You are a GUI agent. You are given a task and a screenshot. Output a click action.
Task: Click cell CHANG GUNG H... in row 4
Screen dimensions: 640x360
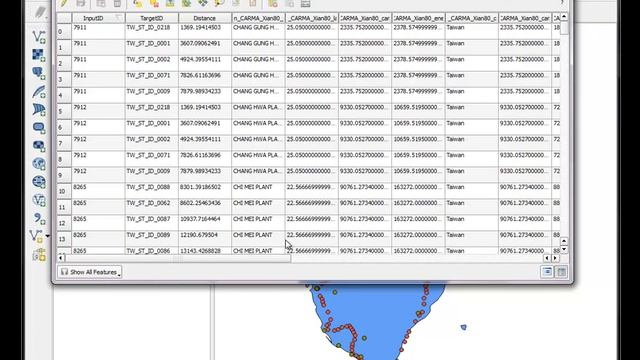258,95
